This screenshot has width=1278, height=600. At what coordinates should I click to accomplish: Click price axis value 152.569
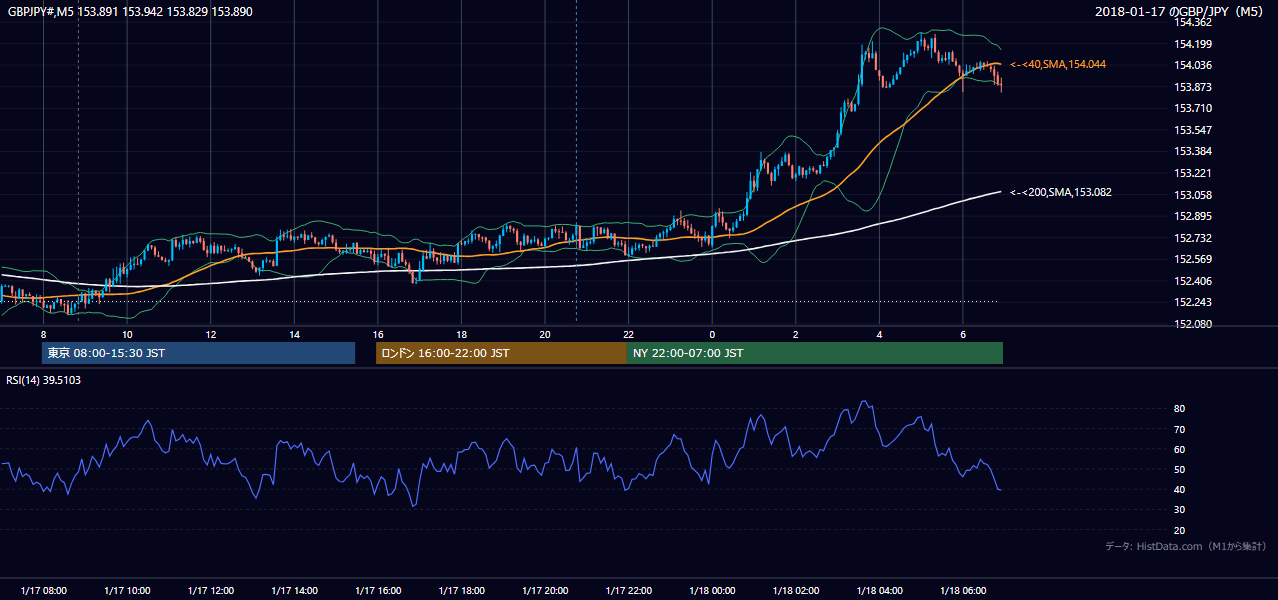[1193, 259]
